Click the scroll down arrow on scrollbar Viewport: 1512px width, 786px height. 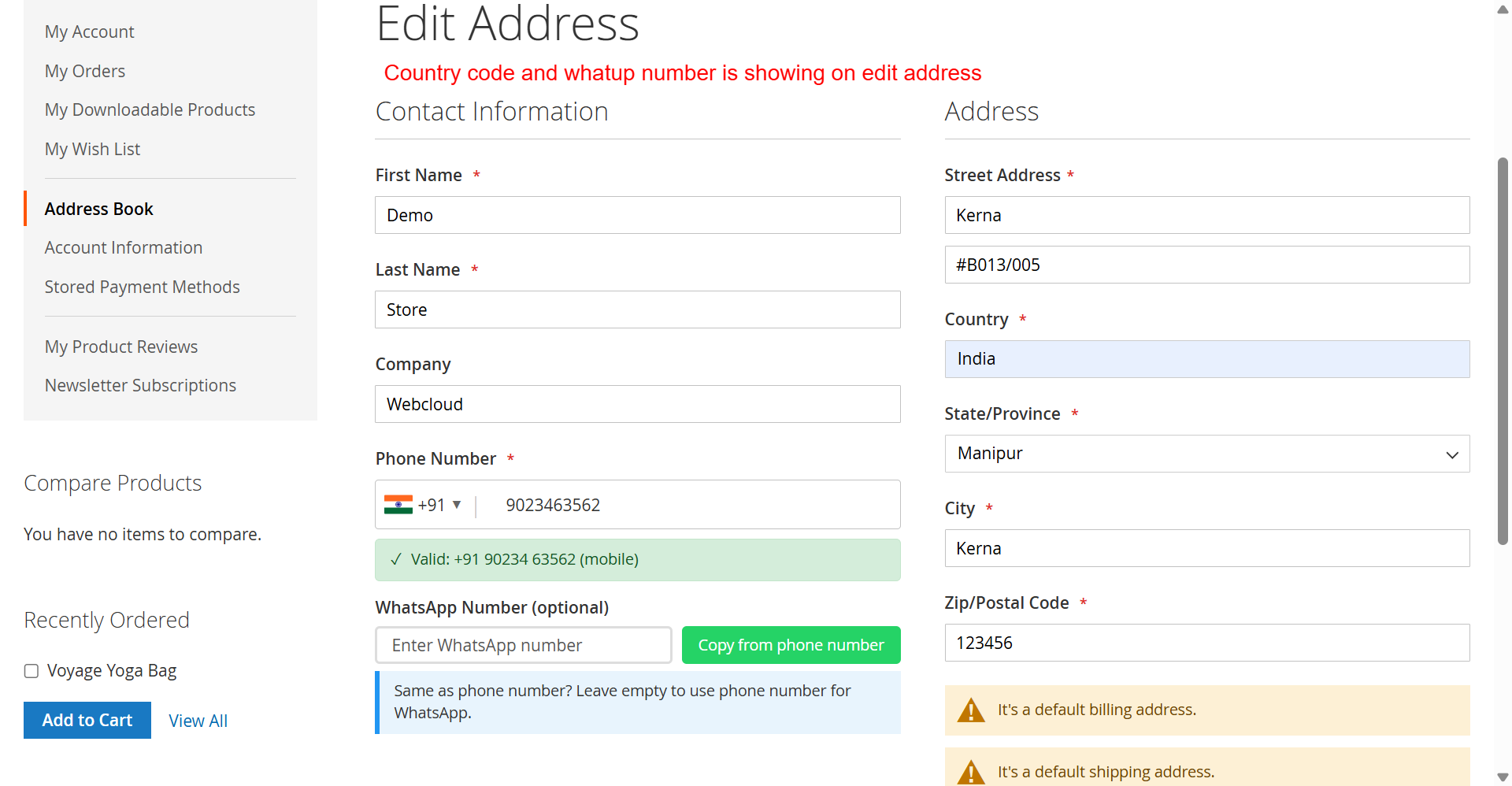(1503, 777)
